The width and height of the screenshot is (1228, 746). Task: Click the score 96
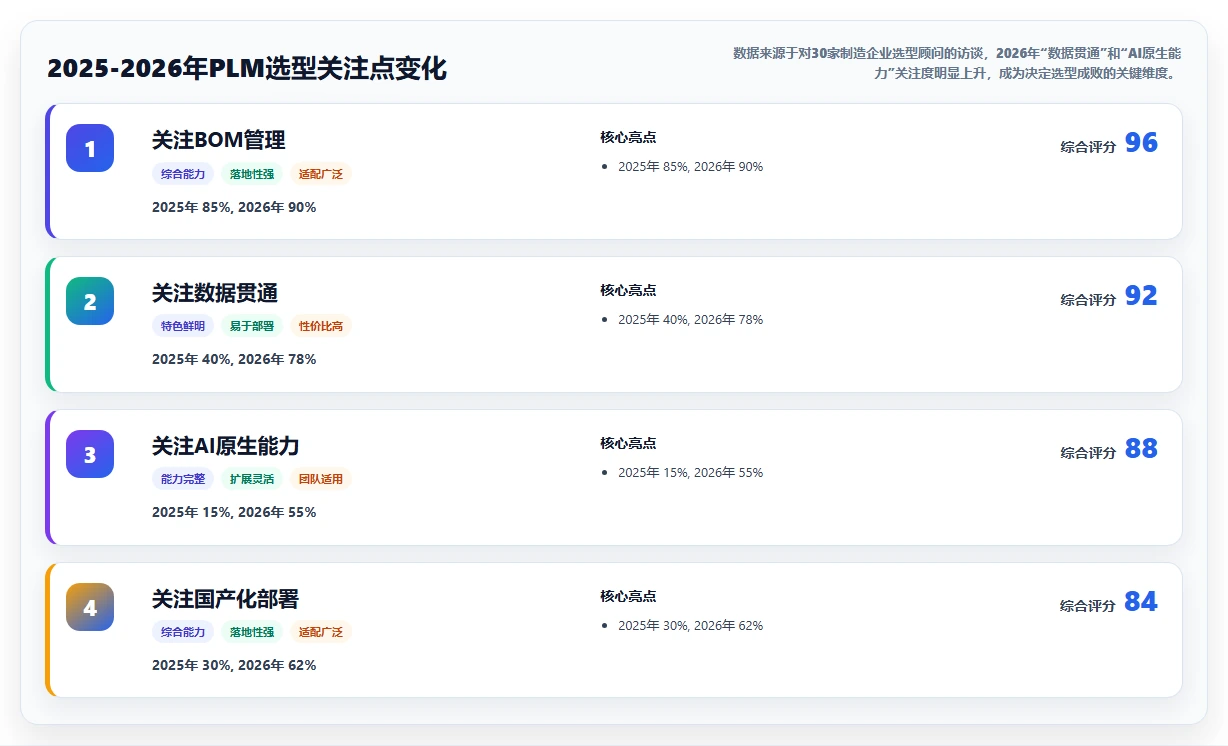(x=1141, y=143)
